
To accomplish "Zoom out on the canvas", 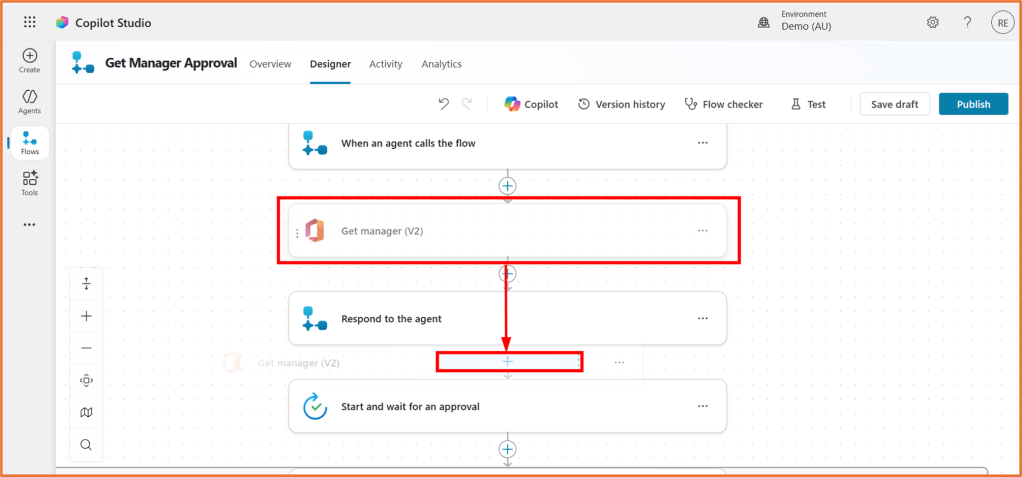I will (x=86, y=348).
